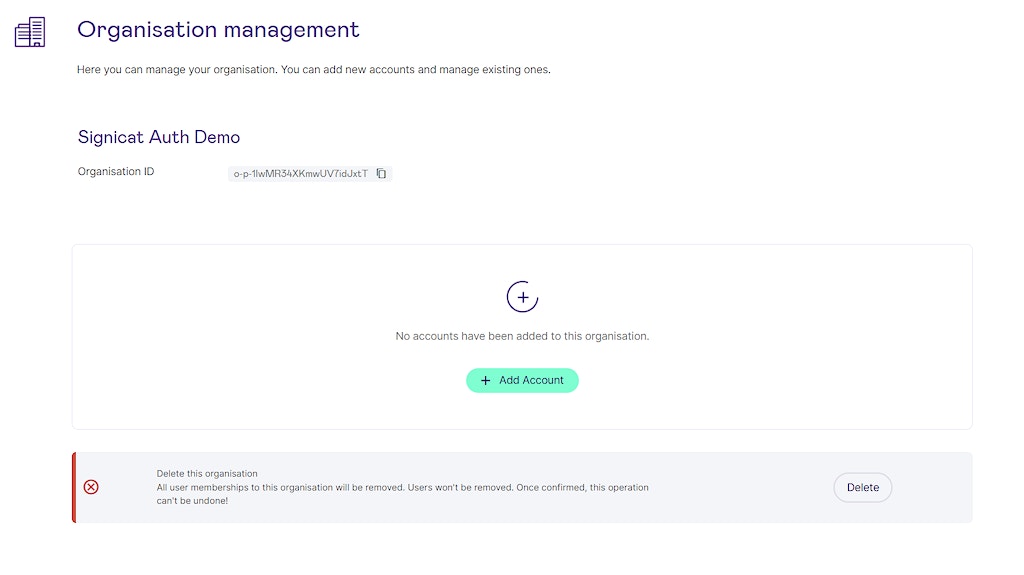Click the Signicat Auth Demo organisation name
The image size is (1024, 575).
tap(159, 137)
